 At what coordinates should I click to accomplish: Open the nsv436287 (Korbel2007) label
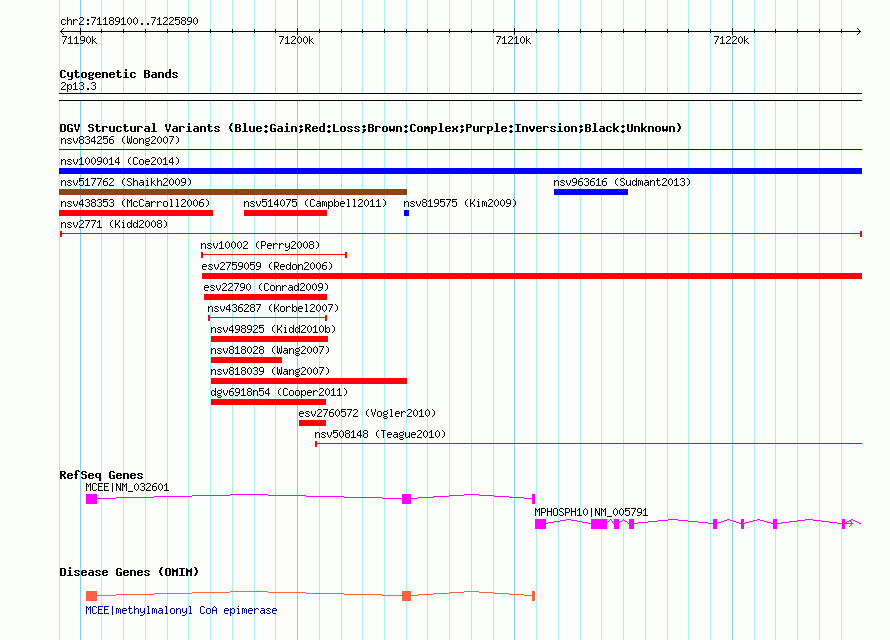click(x=273, y=308)
